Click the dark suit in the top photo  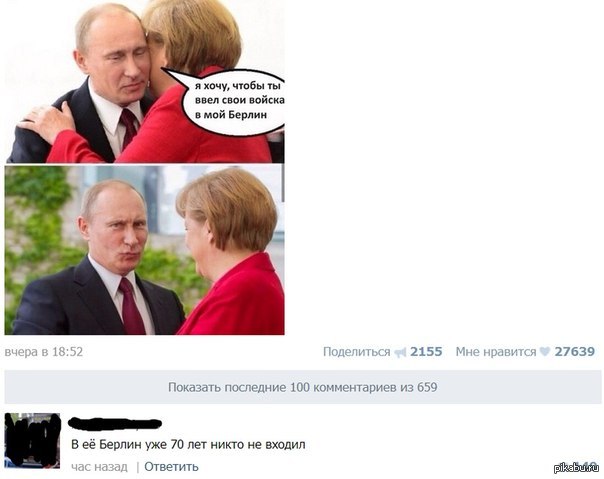[65, 127]
